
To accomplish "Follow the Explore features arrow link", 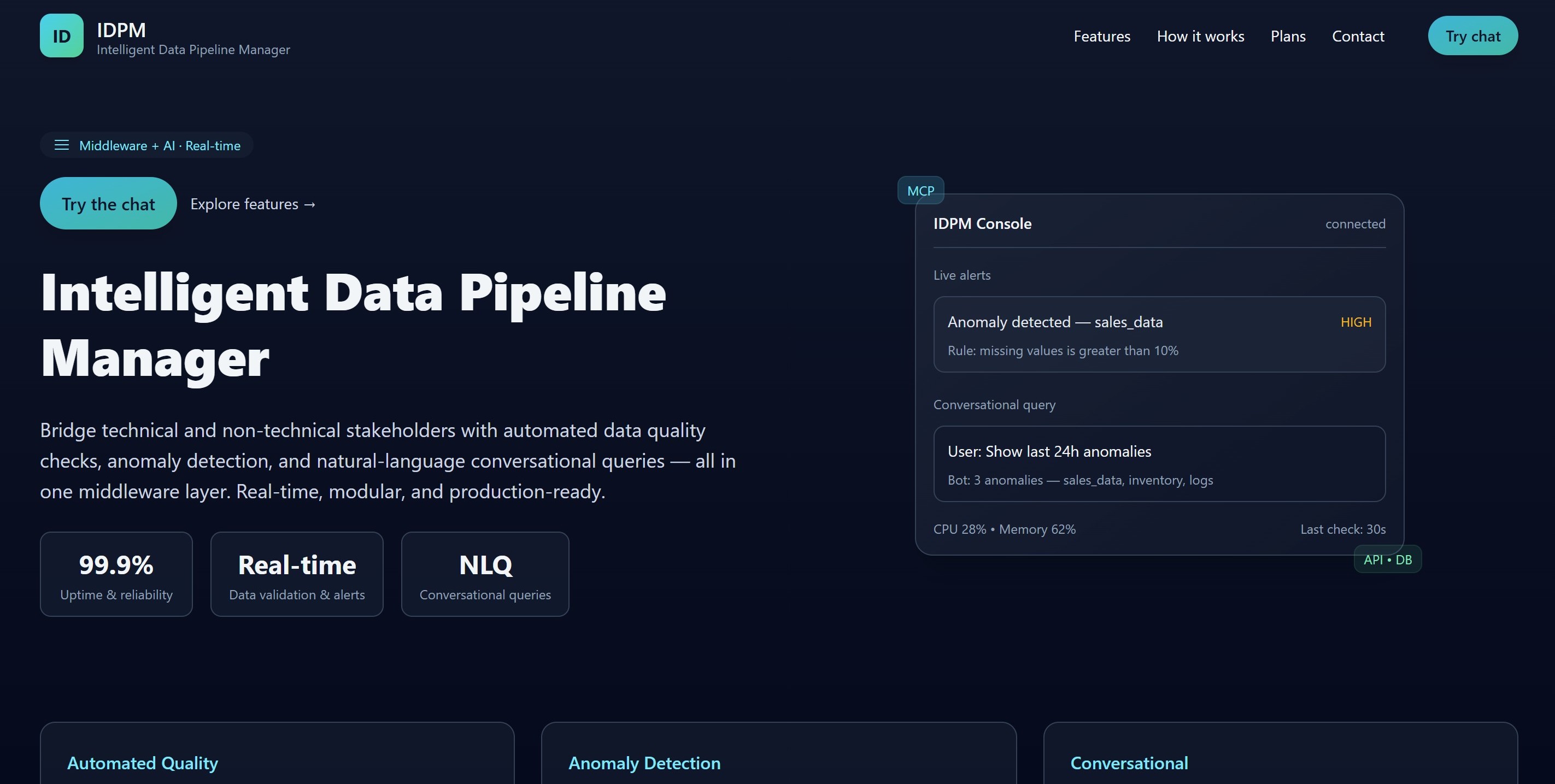I will (x=253, y=204).
